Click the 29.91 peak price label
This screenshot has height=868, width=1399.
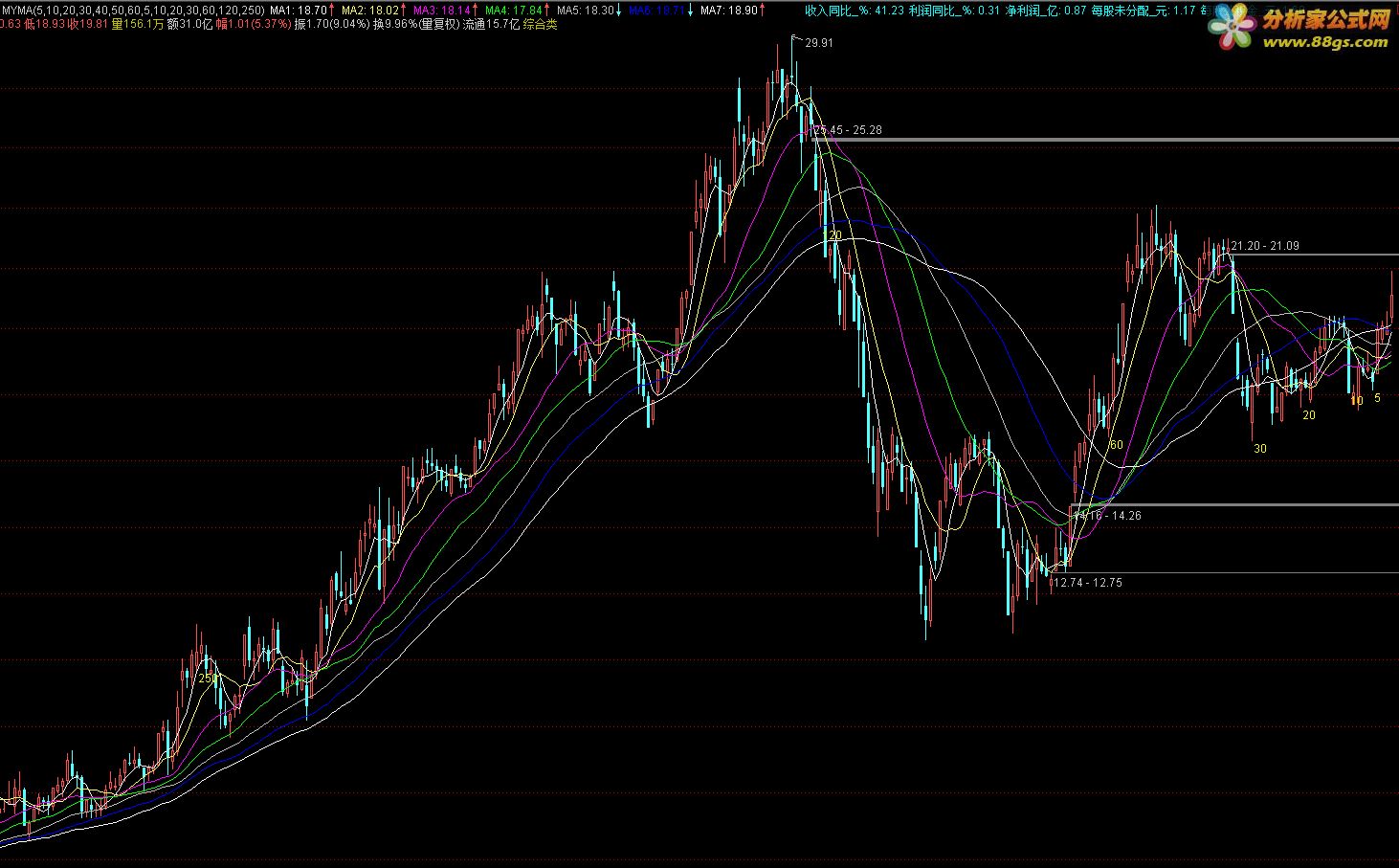(818, 43)
